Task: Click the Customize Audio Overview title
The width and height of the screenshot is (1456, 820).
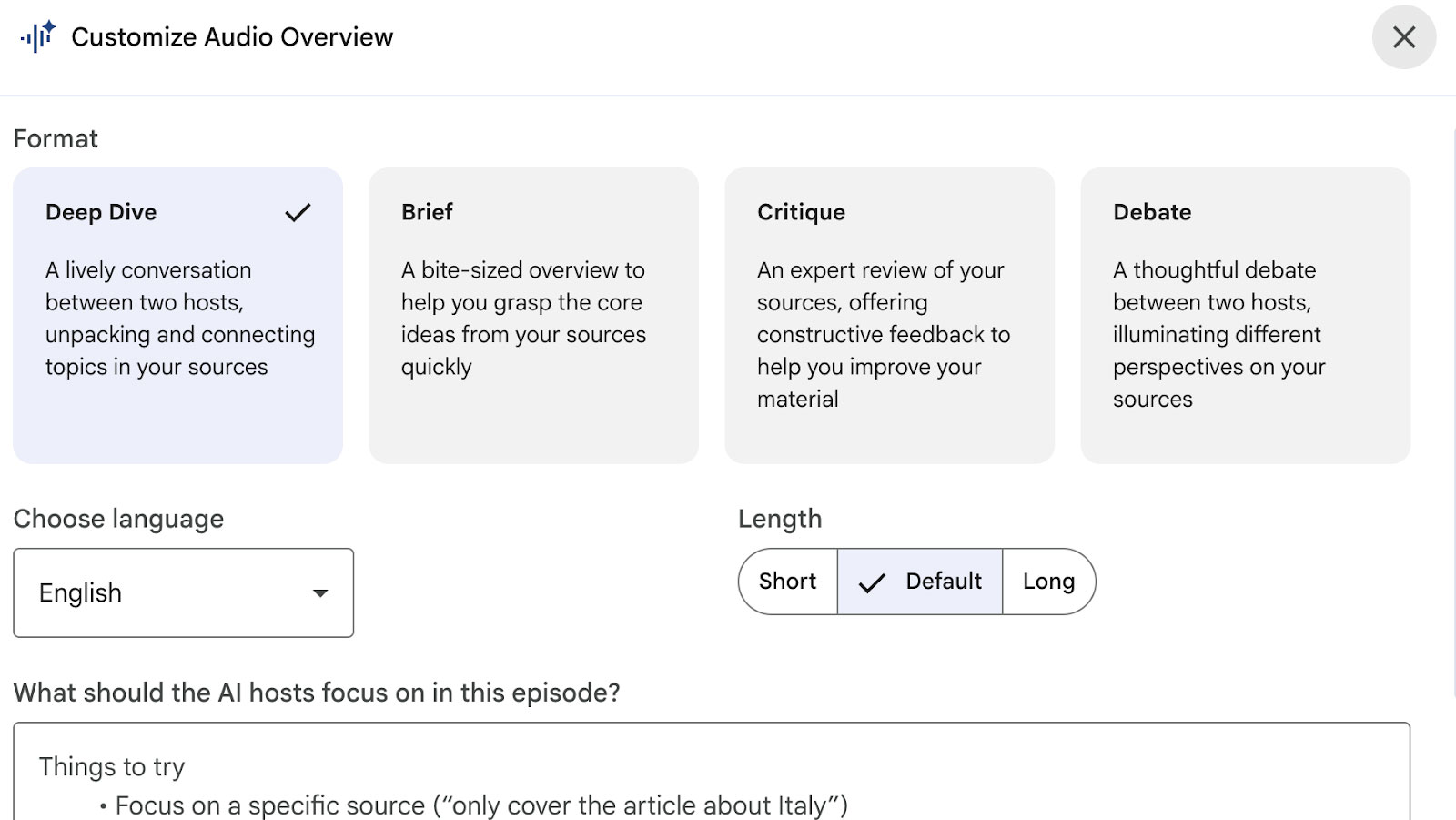Action: 232,37
